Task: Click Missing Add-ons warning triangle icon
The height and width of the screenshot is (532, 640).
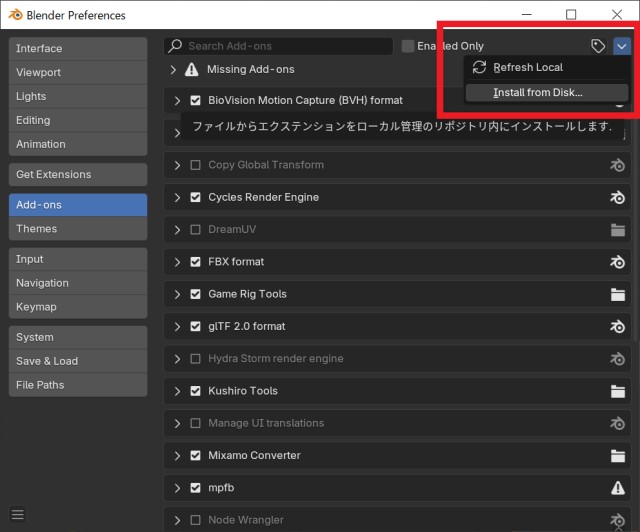Action: 191,69
